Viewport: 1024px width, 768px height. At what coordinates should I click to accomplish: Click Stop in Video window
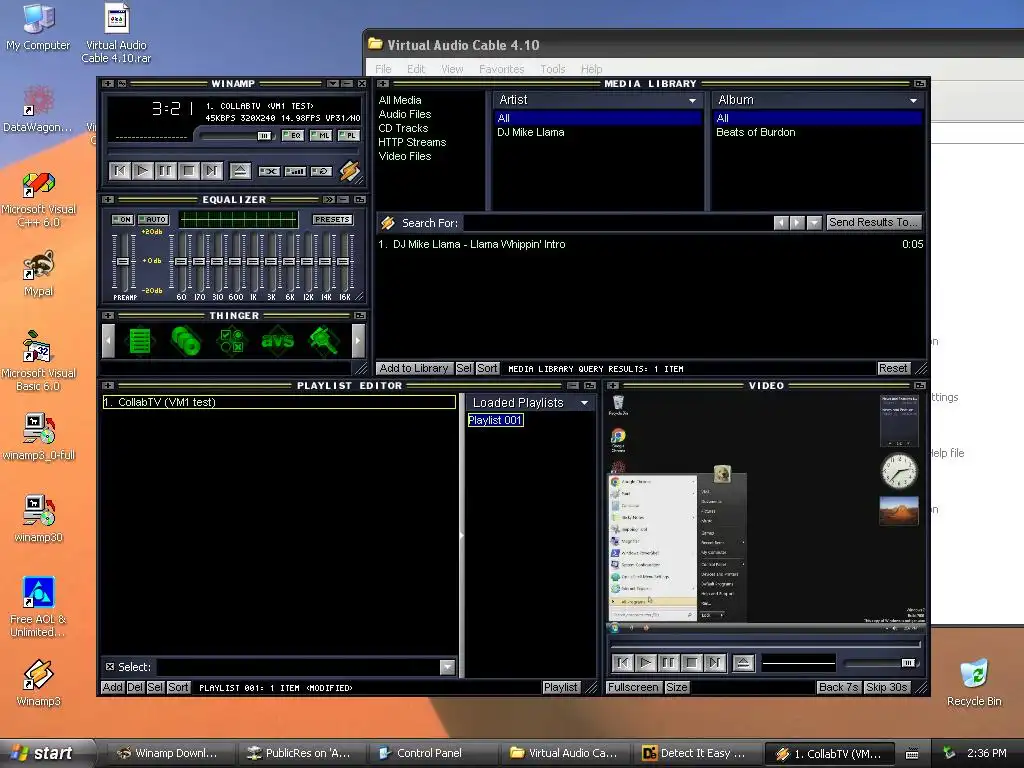(x=692, y=664)
